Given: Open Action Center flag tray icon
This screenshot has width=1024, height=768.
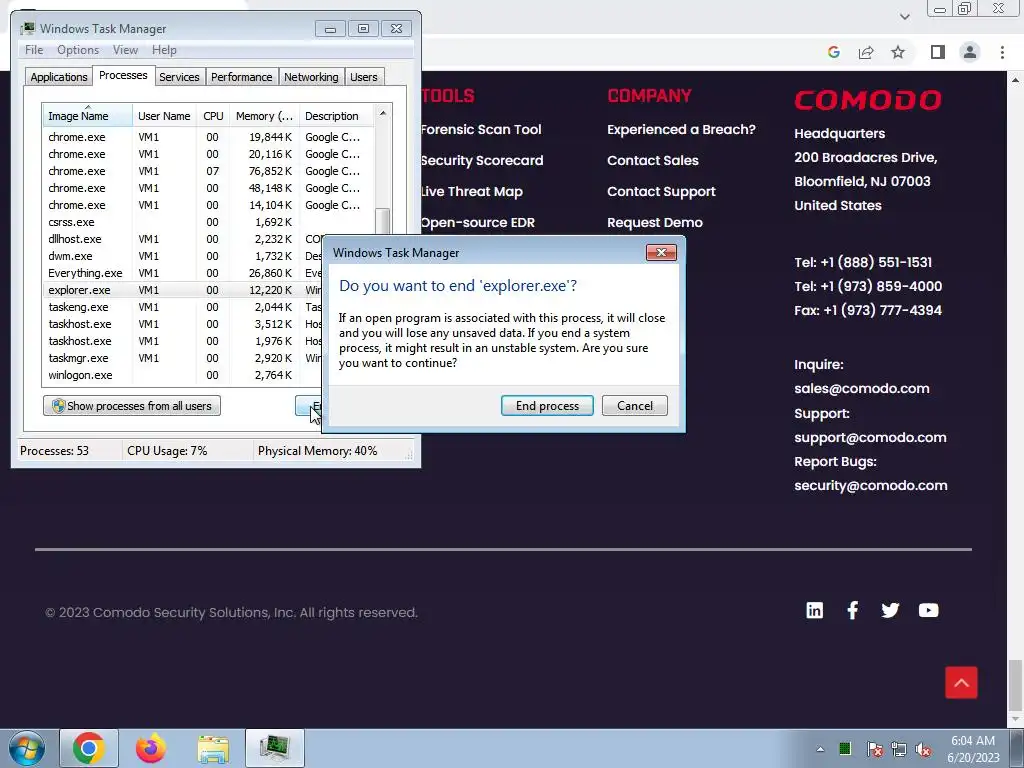Looking at the screenshot, I should coord(874,750).
